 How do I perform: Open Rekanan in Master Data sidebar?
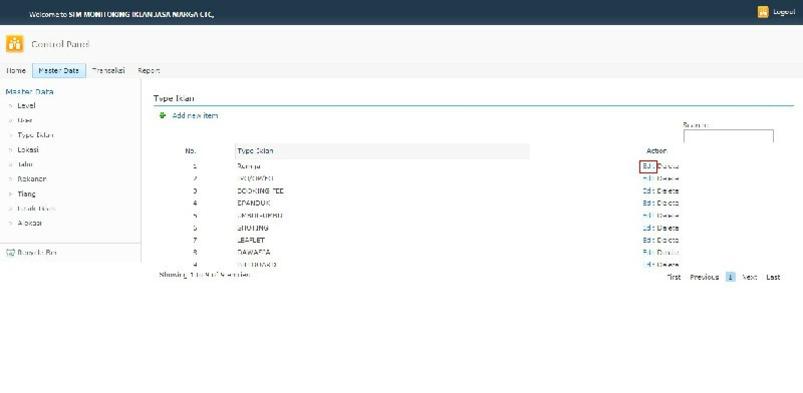[32, 179]
